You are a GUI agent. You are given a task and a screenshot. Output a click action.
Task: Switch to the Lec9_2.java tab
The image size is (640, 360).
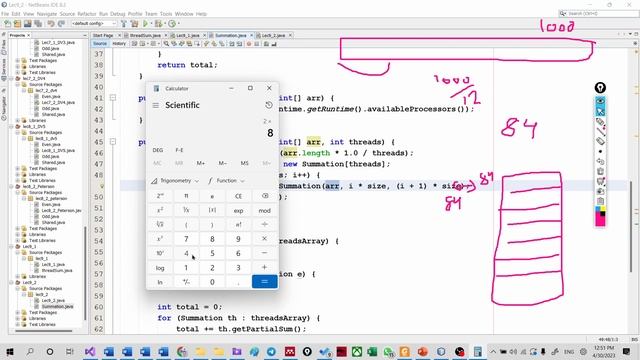[x=273, y=36]
